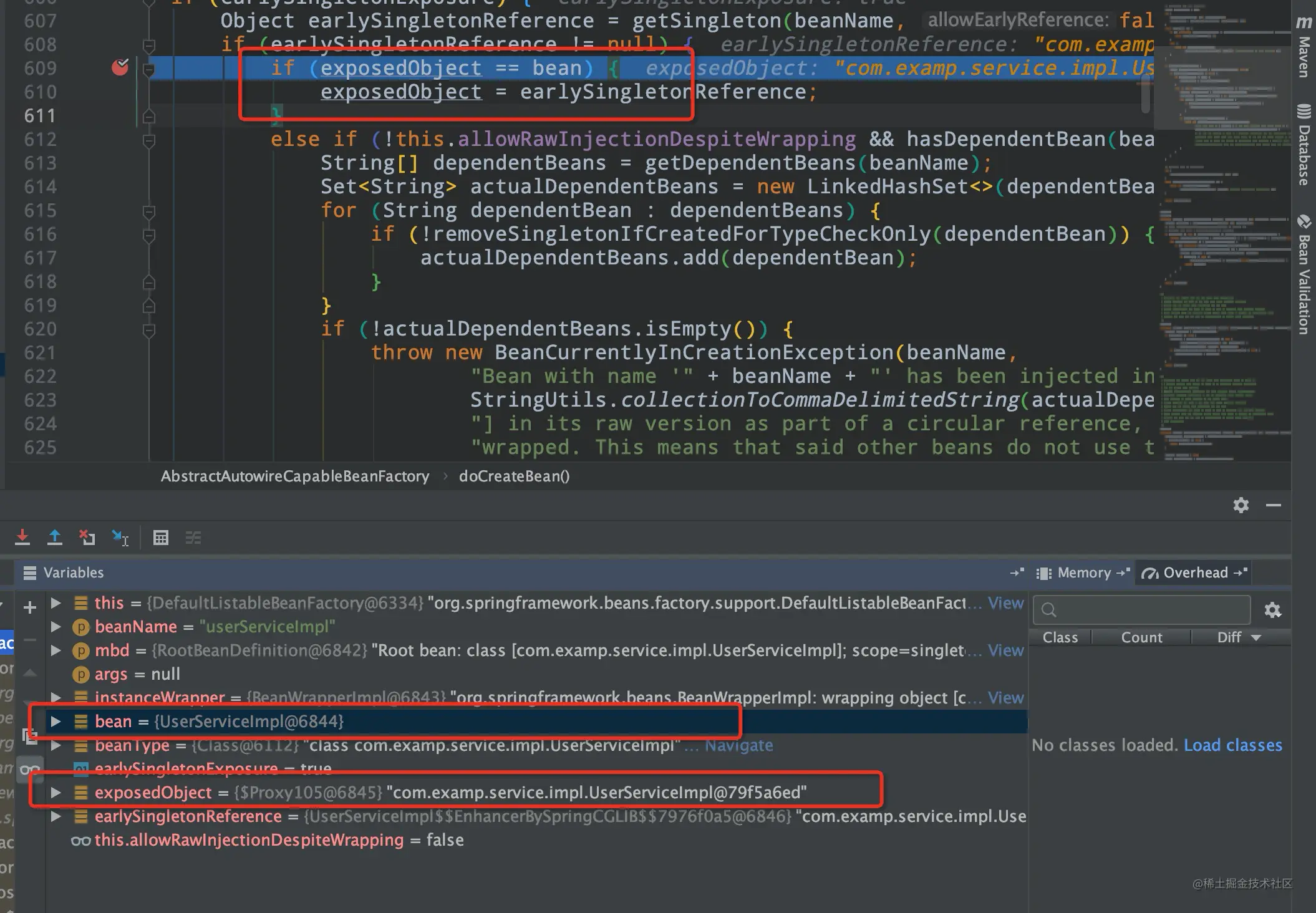Collapse the fold marker at line 608
The image size is (1316, 913).
[x=149, y=45]
